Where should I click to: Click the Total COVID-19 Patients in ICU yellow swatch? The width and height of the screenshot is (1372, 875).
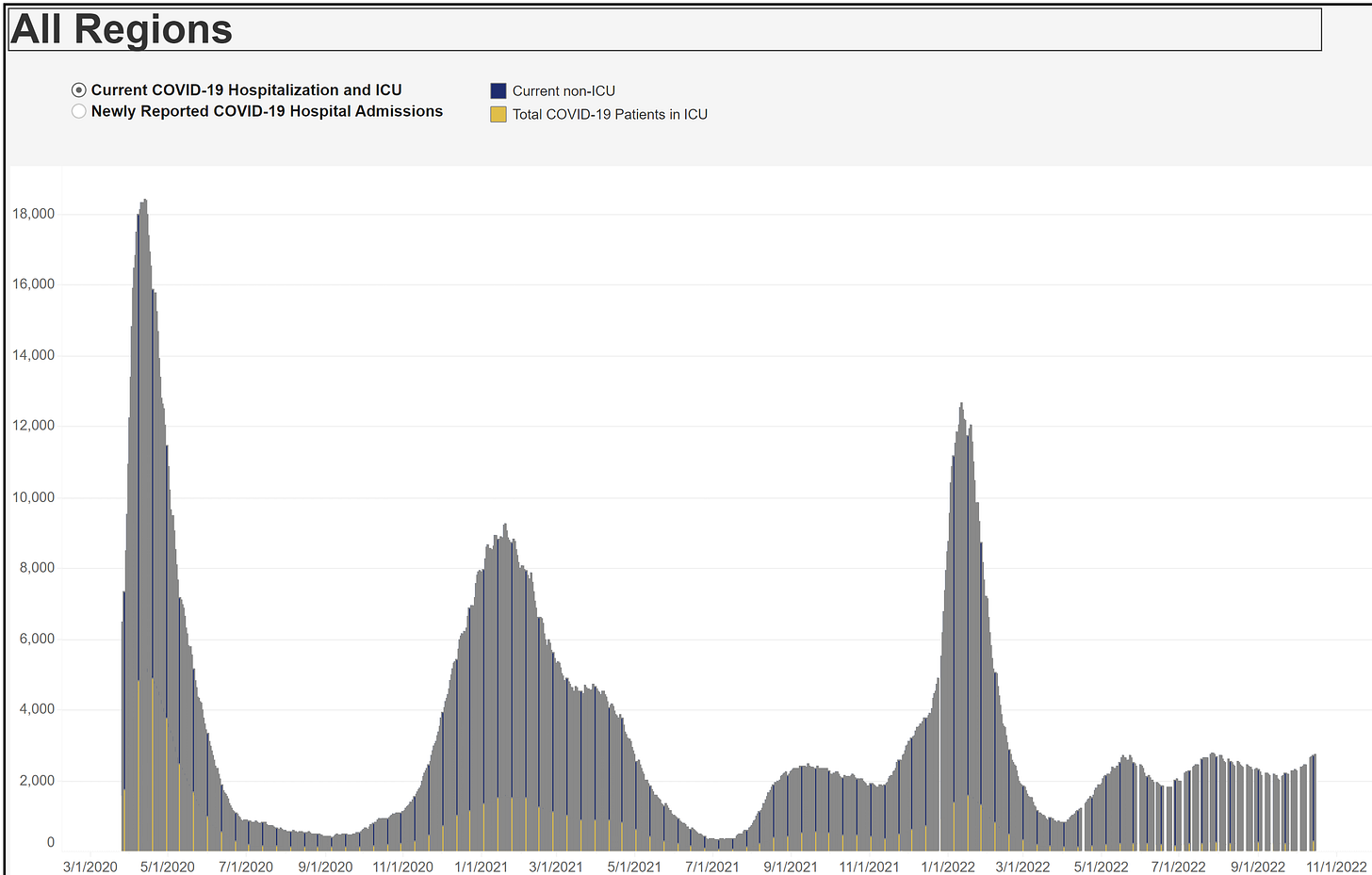(x=498, y=115)
